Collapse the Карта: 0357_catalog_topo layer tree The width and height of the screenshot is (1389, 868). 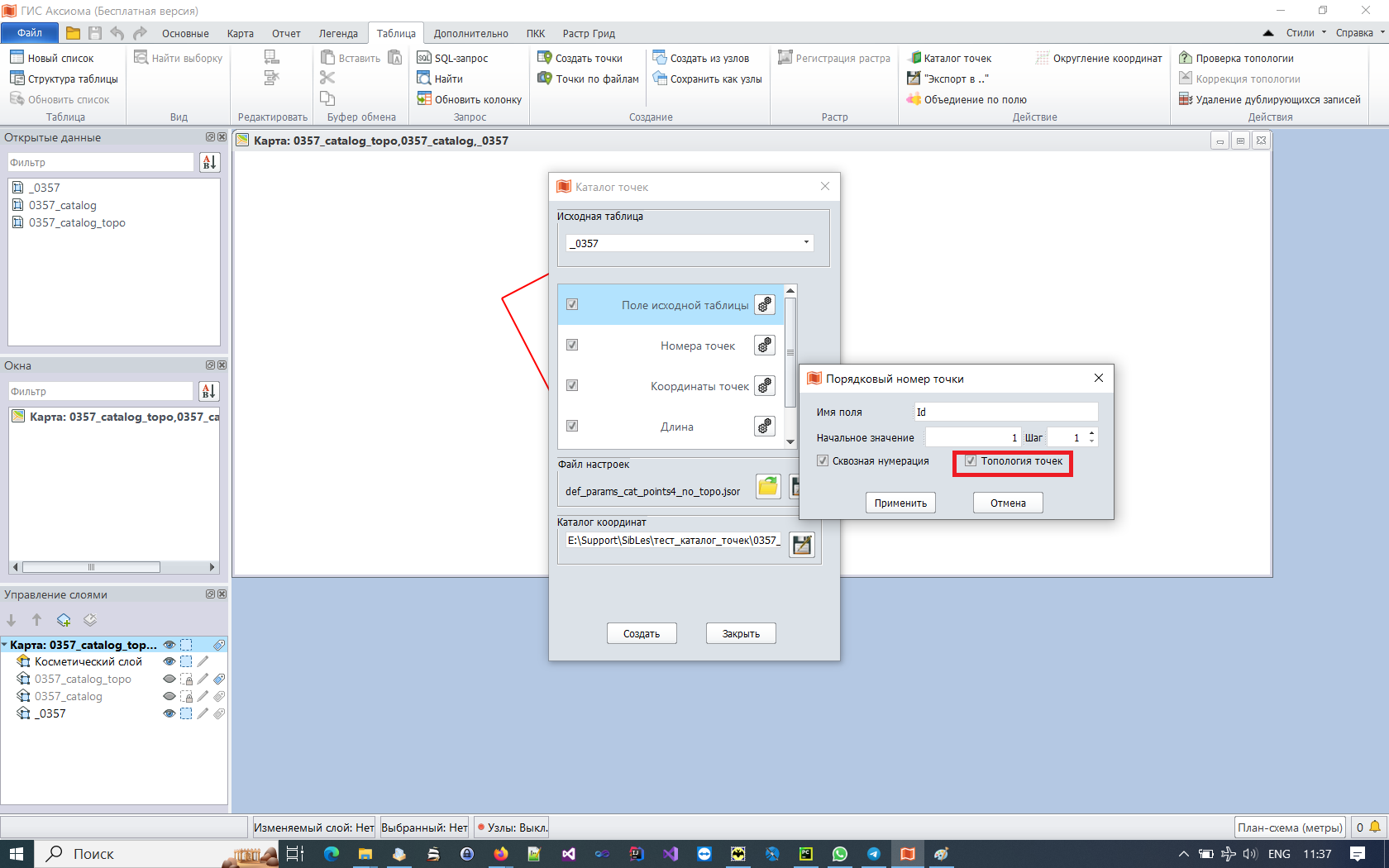click(x=5, y=645)
